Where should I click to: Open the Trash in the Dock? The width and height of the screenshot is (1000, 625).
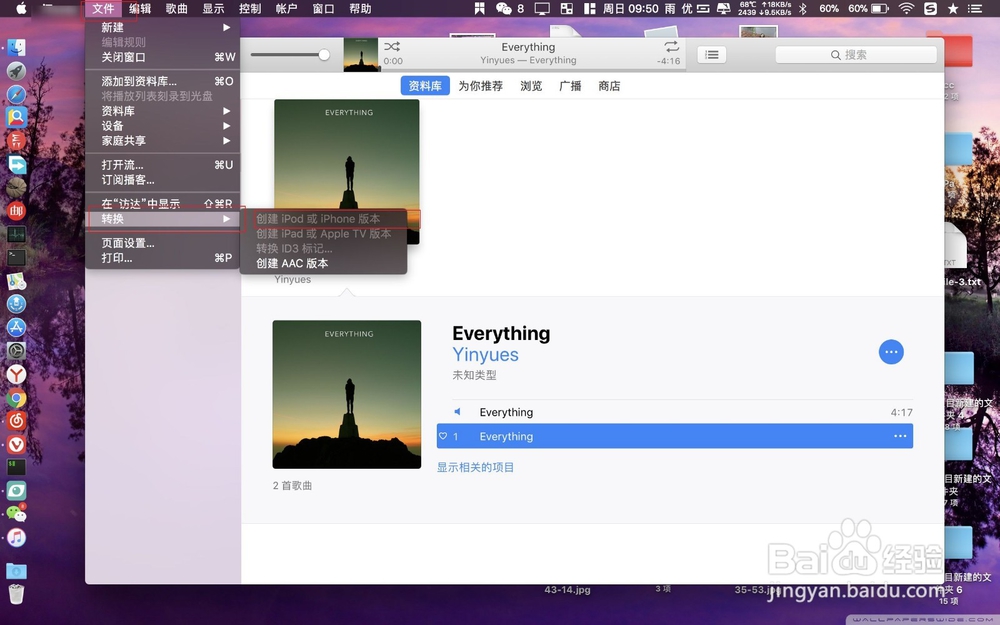(x=16, y=594)
